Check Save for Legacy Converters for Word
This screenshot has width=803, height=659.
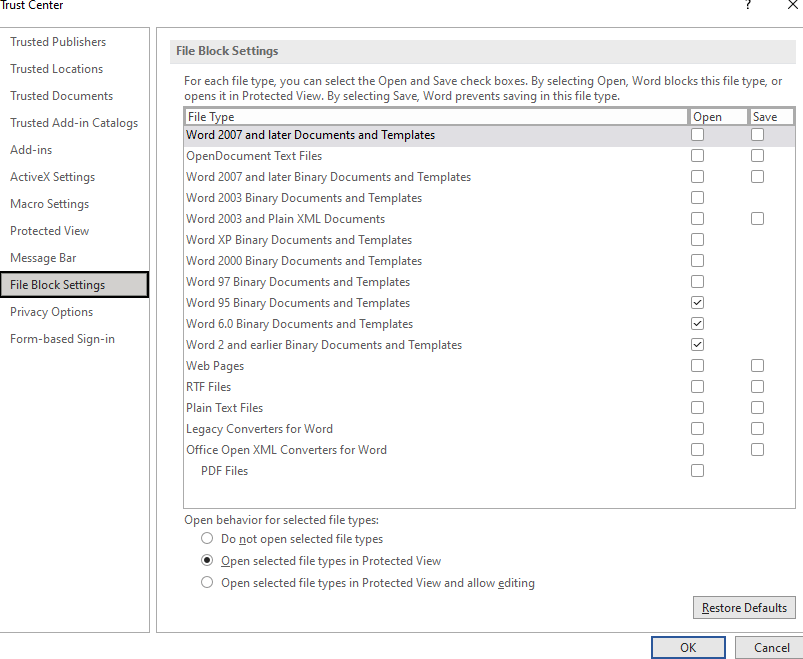coord(757,429)
